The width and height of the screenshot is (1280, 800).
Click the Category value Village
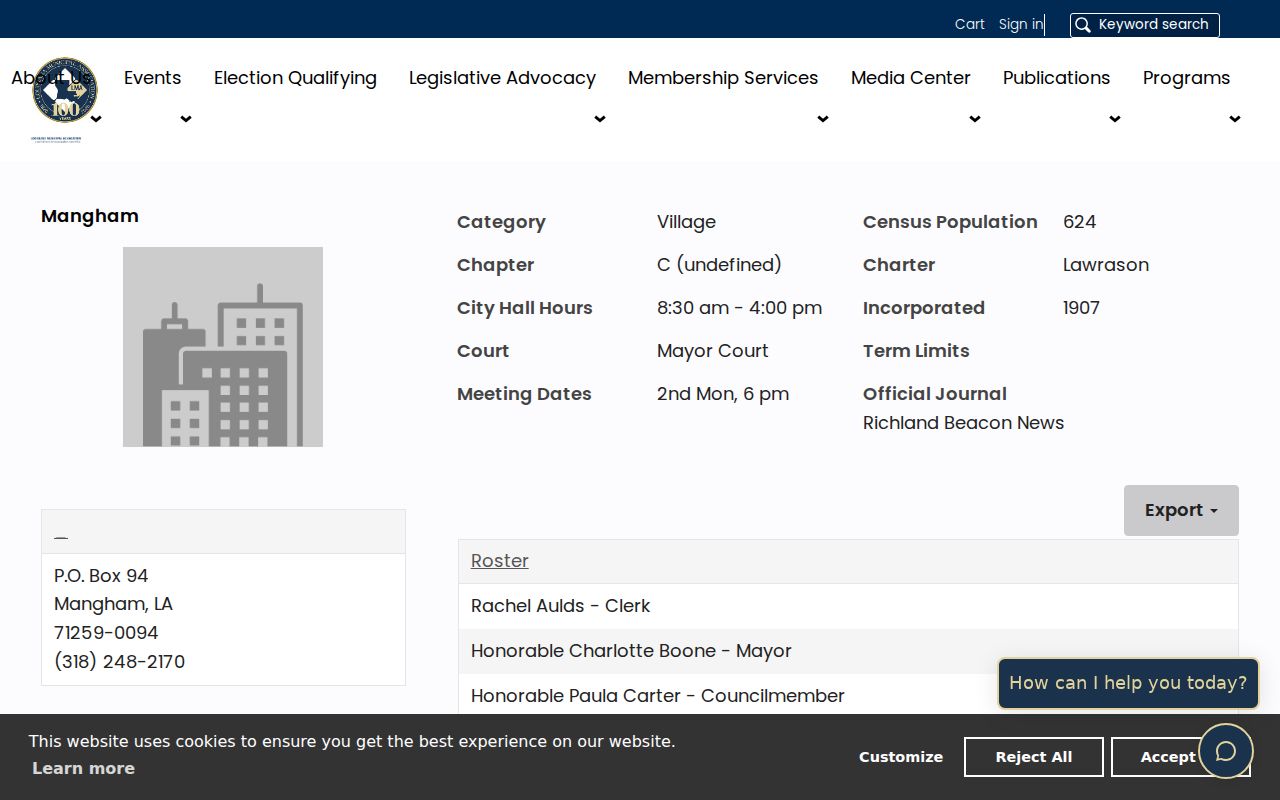(x=686, y=222)
